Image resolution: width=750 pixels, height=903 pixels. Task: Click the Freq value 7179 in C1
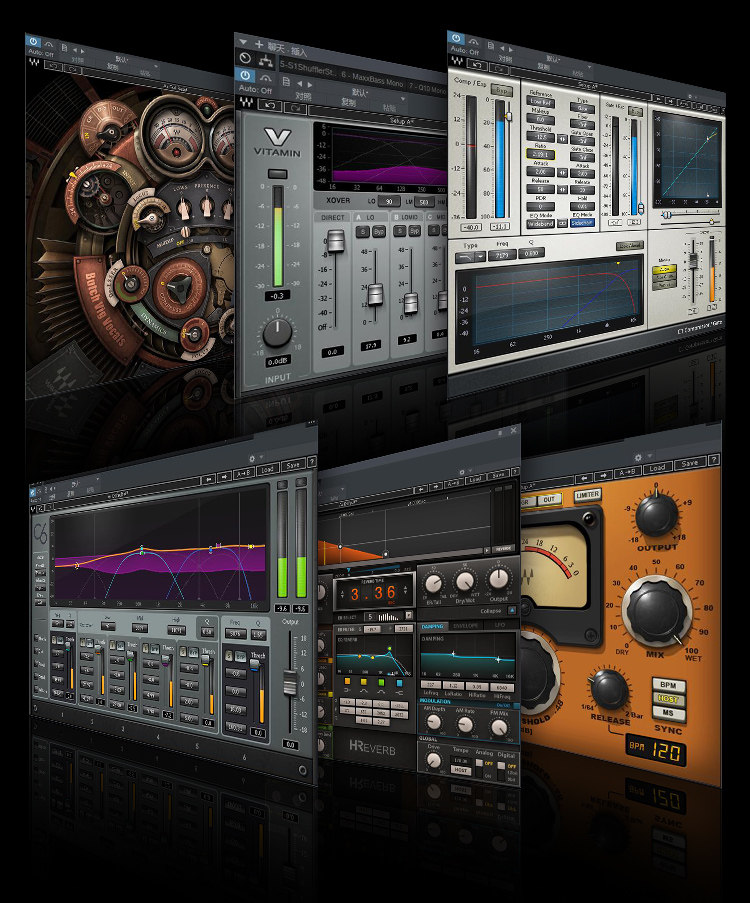coord(502,255)
